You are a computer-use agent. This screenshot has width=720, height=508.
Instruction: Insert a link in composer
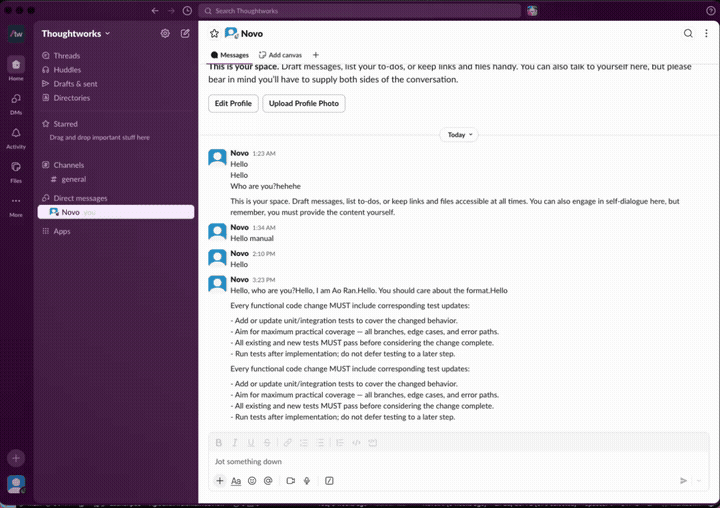(287, 442)
